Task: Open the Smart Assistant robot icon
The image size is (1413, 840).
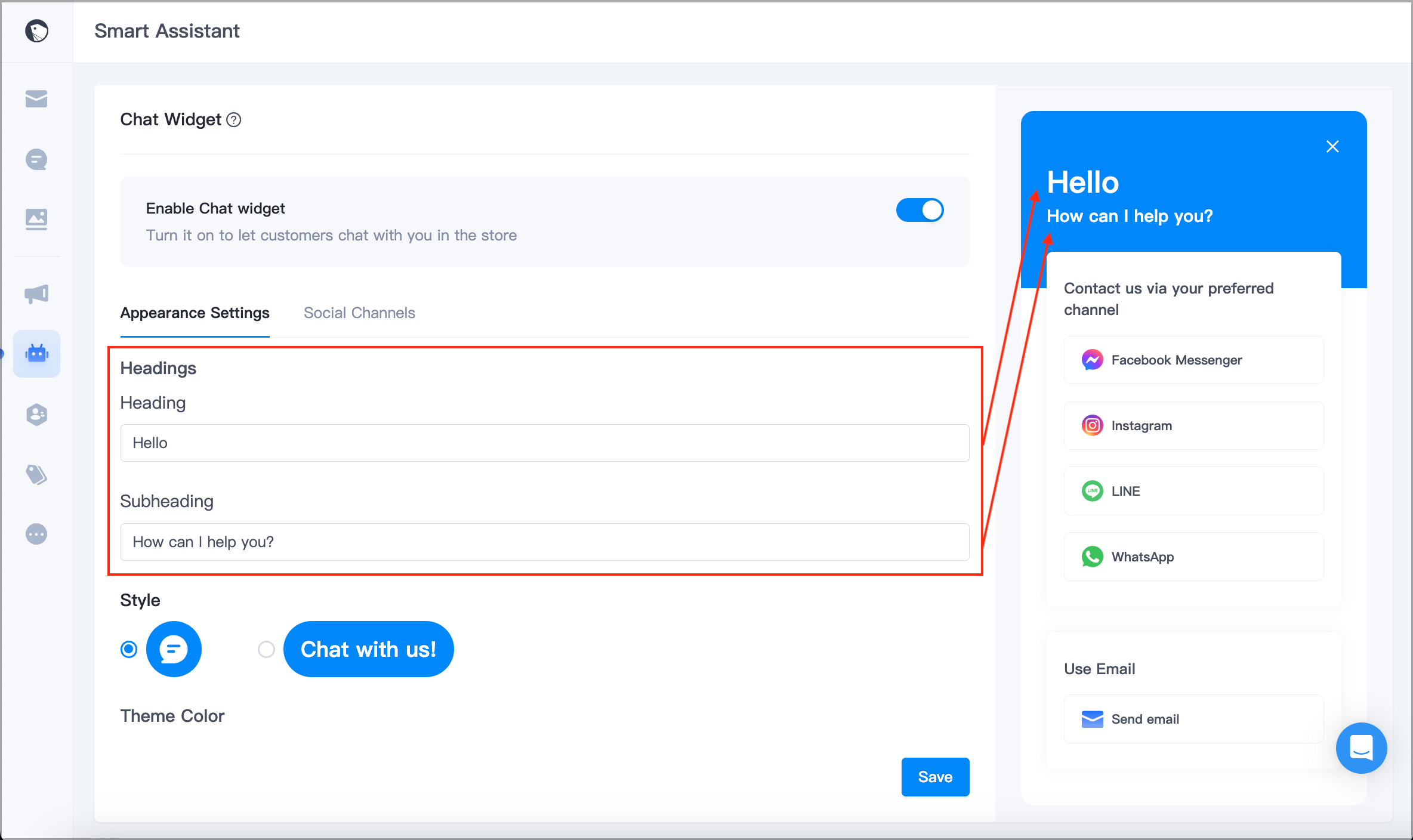Action: pyautogui.click(x=36, y=353)
